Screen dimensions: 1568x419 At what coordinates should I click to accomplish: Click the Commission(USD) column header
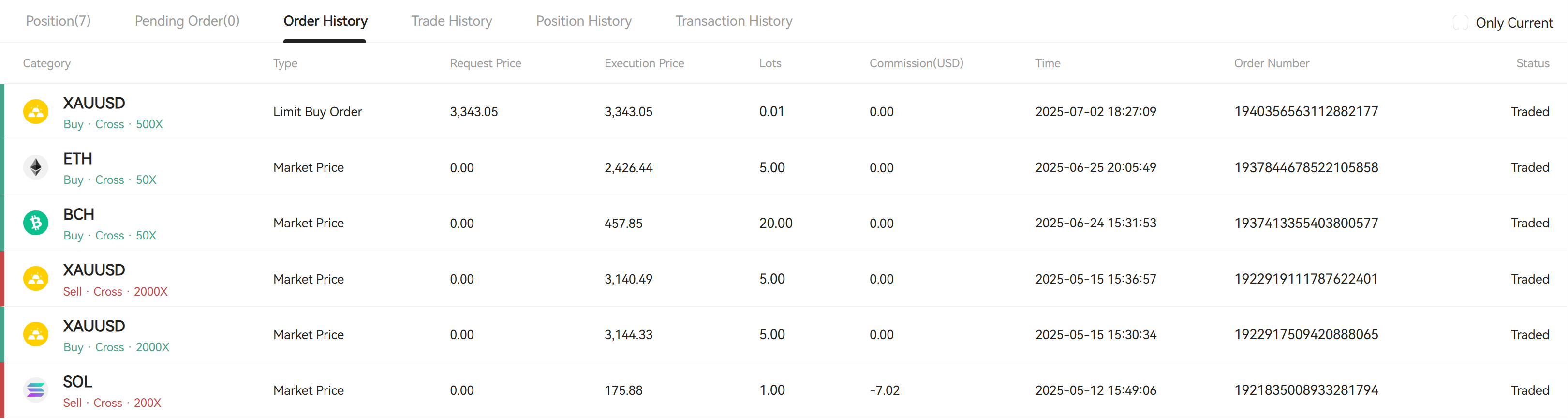[916, 63]
